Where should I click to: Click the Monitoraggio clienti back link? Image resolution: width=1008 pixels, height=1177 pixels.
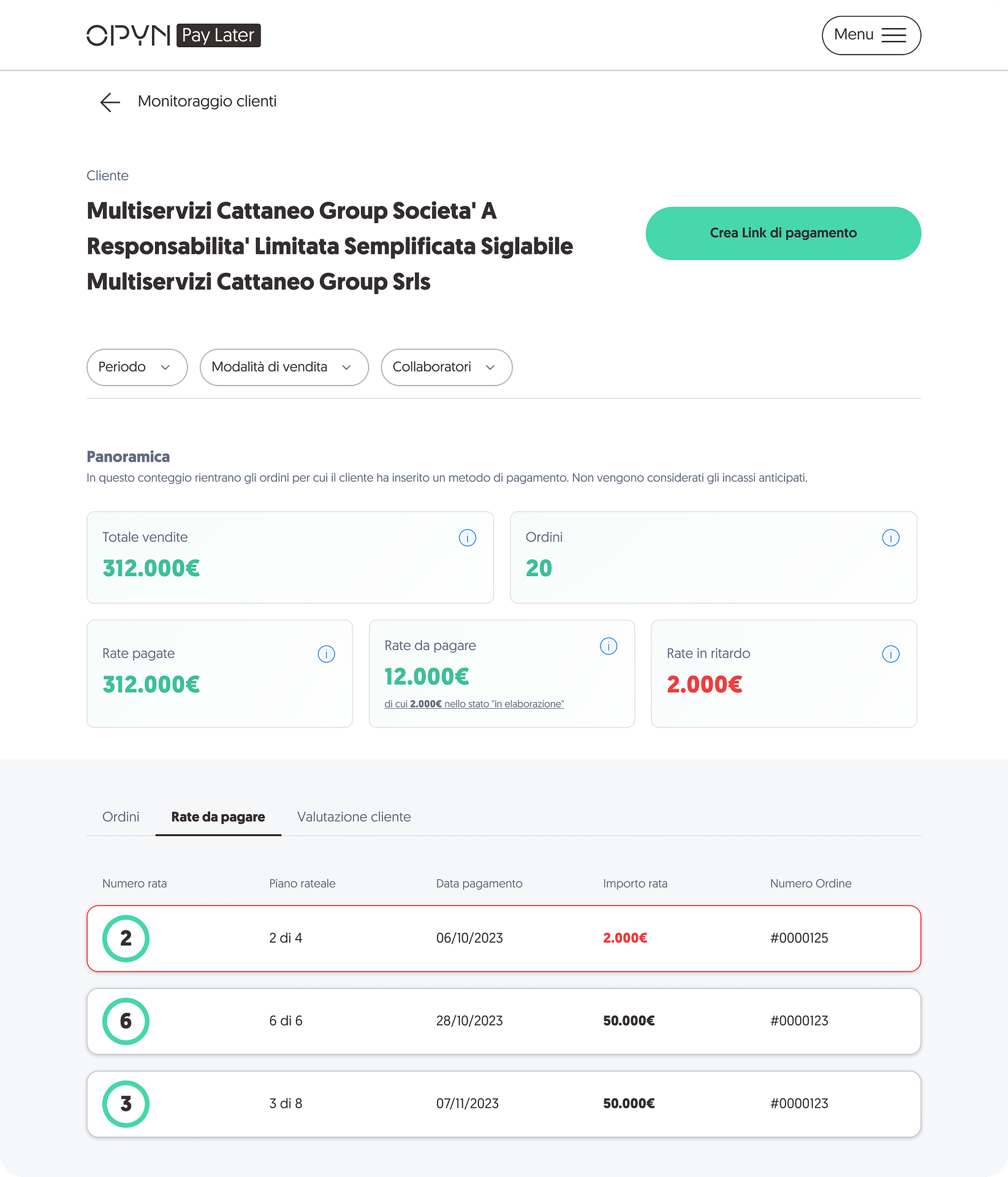pos(207,101)
